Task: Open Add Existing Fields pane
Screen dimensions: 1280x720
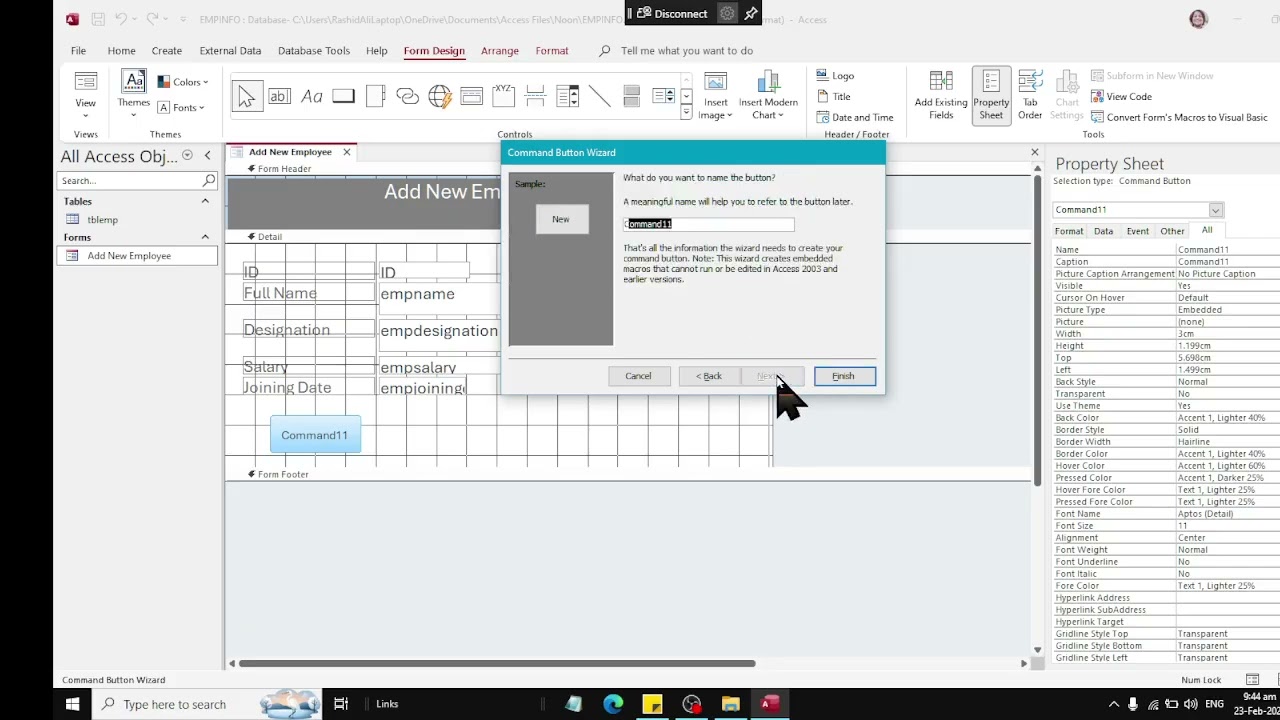Action: [x=941, y=96]
